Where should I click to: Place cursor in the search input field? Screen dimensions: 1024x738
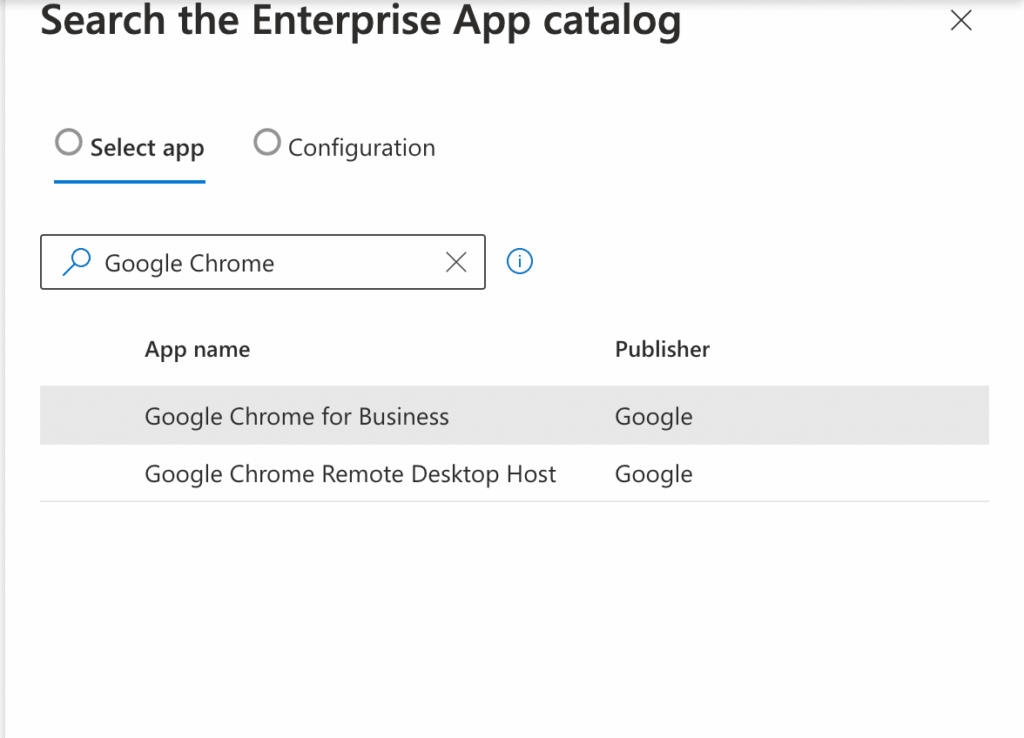250,262
